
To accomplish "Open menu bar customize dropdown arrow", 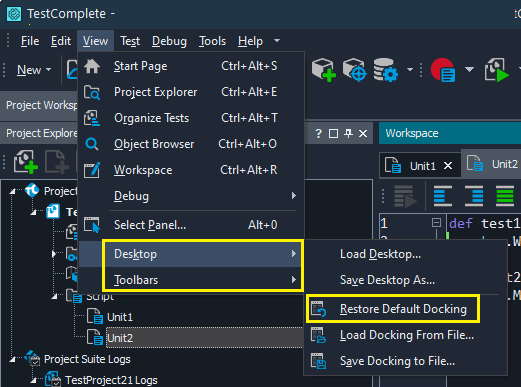I will [x=277, y=41].
